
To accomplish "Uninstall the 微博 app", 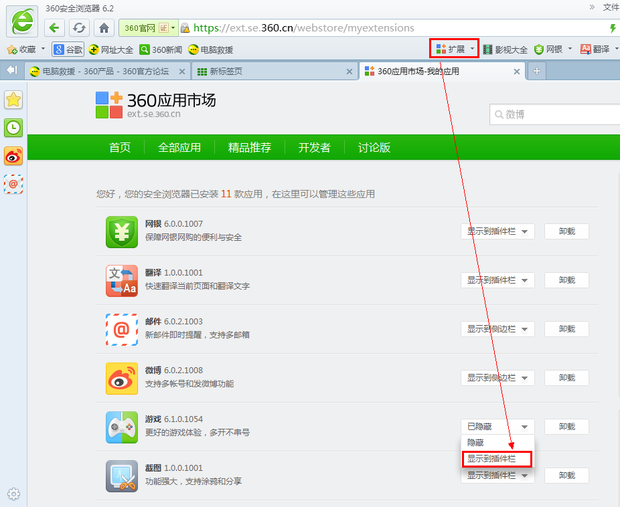I will [567, 378].
